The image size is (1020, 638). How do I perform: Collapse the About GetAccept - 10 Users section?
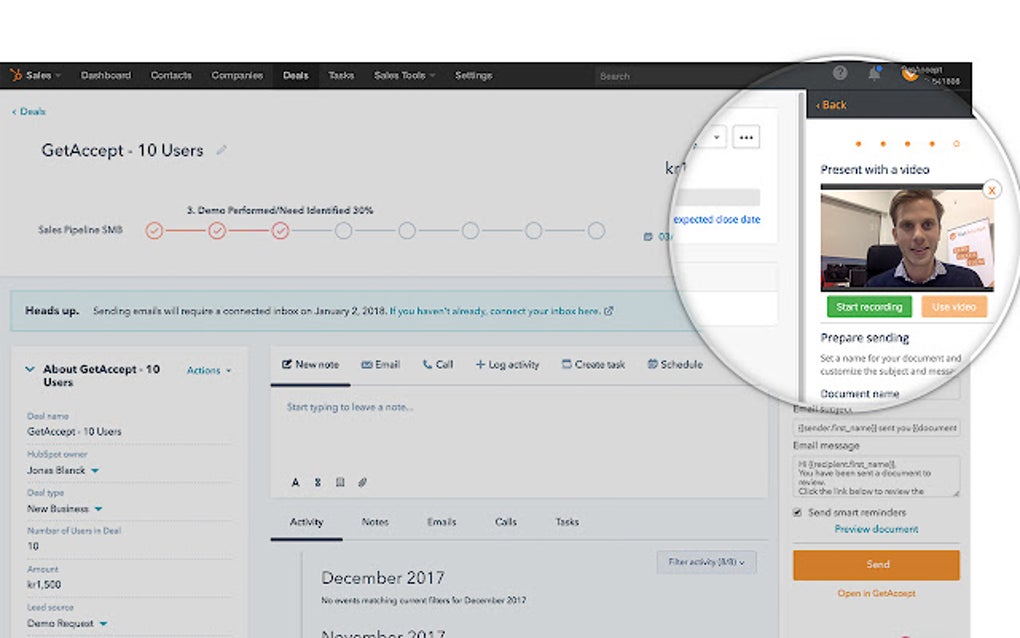pyautogui.click(x=30, y=369)
